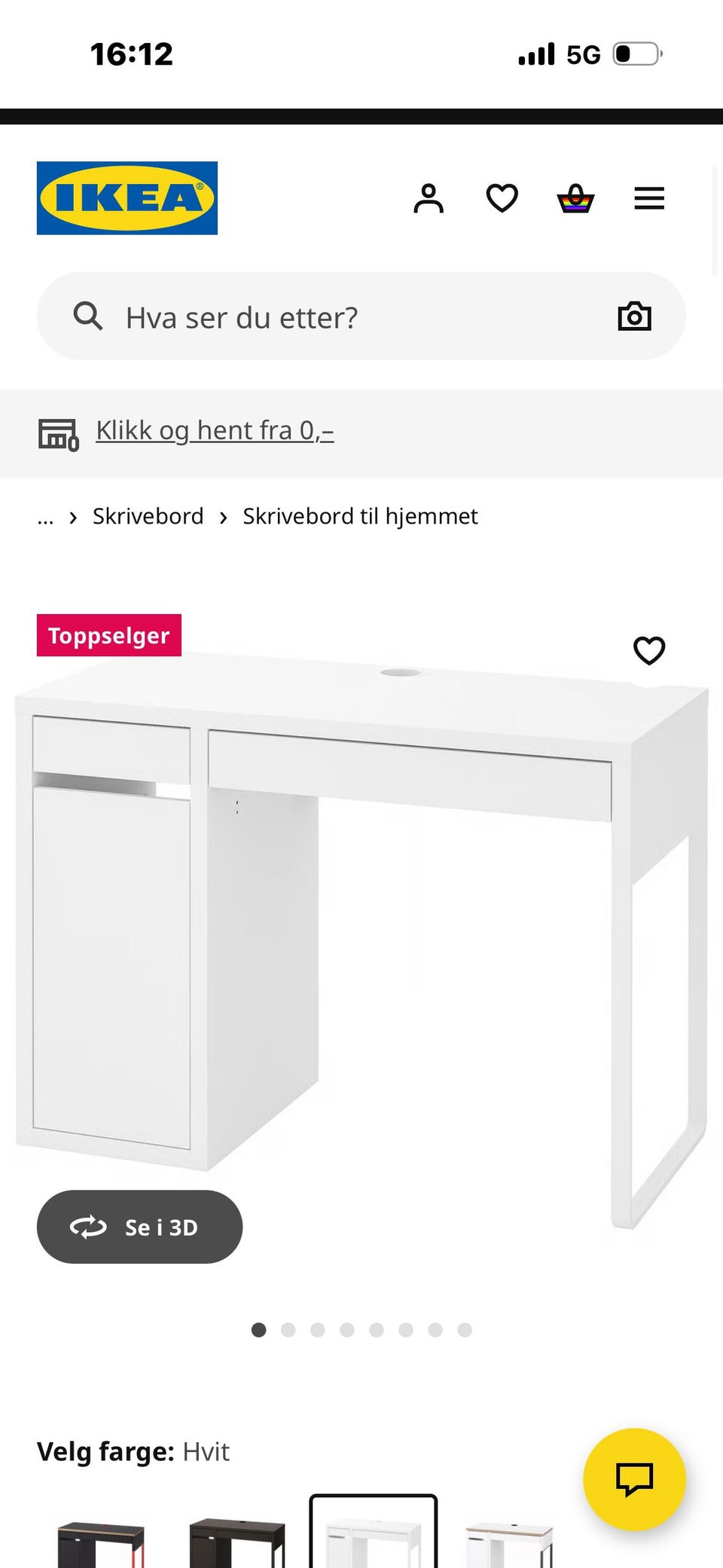Open 'Klikk og hent fra 0,–' link
The height and width of the screenshot is (1568, 723).
point(215,430)
